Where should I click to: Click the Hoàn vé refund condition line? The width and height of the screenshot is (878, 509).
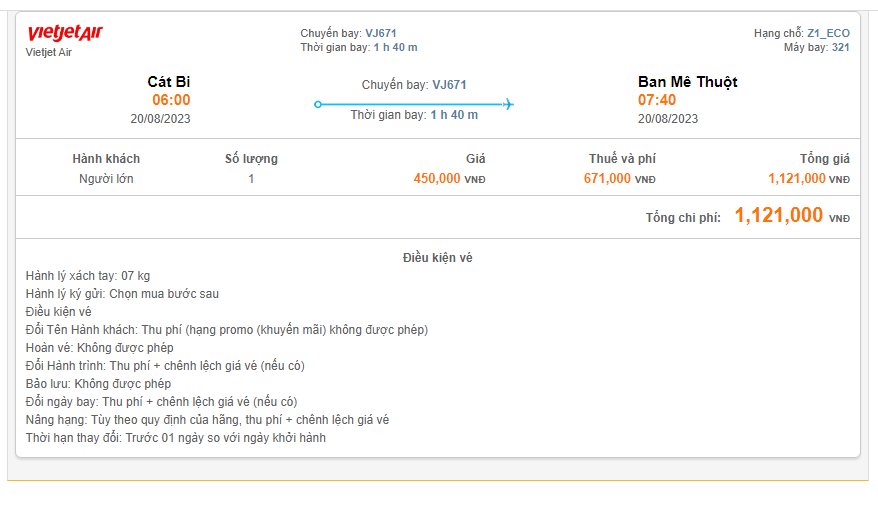point(99,348)
